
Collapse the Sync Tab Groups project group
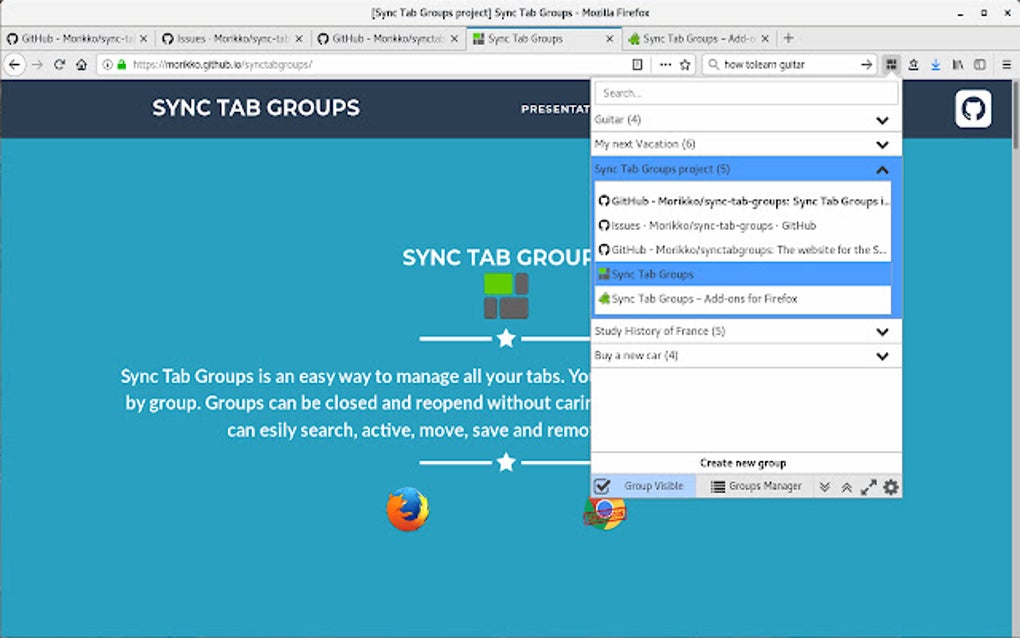882,170
